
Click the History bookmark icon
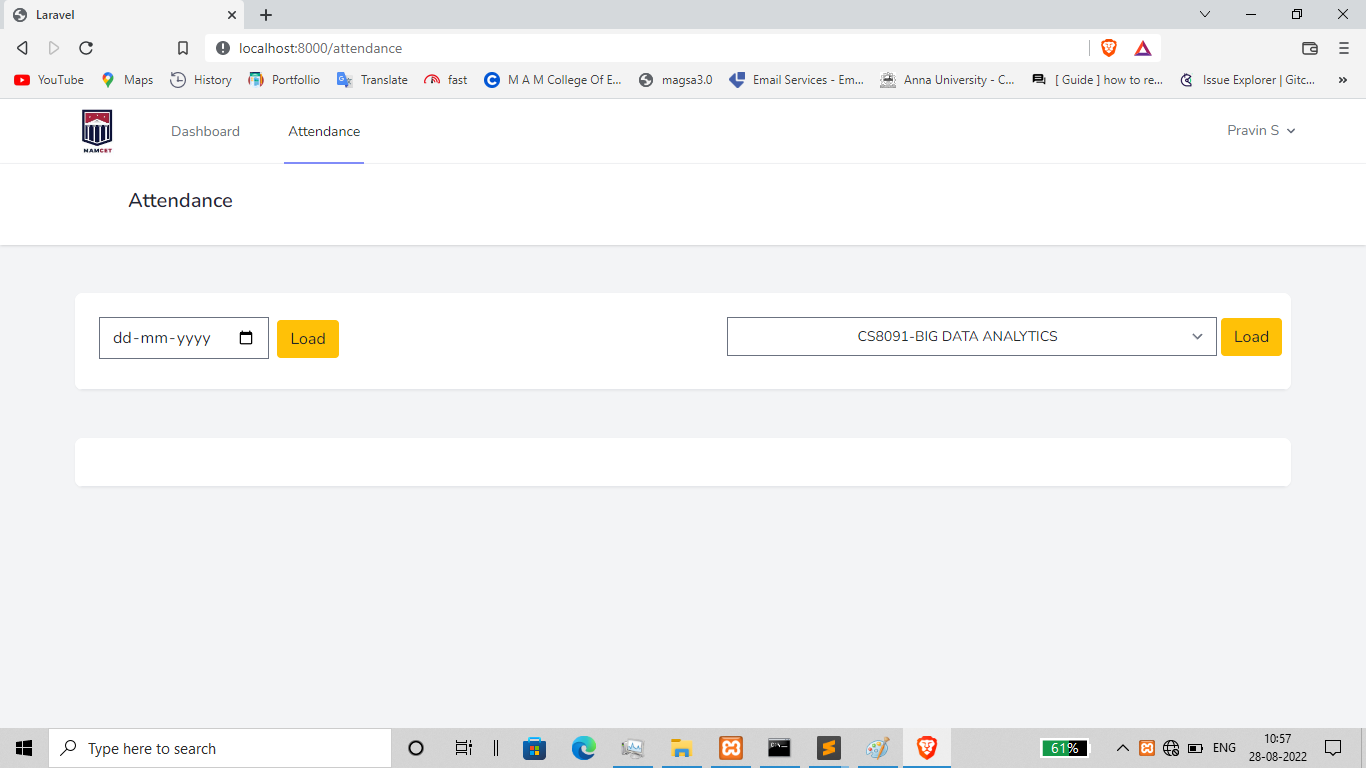[176, 80]
